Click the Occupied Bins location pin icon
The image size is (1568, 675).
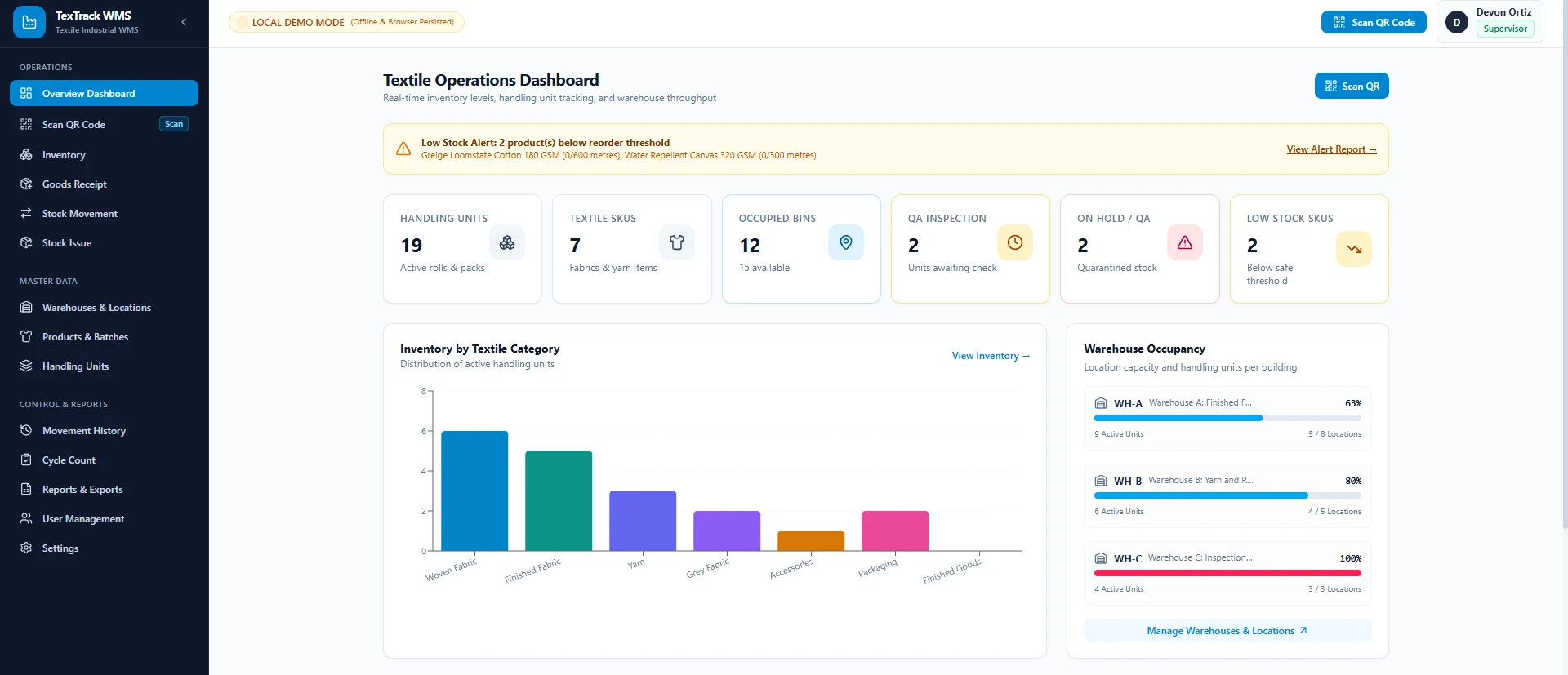846,242
